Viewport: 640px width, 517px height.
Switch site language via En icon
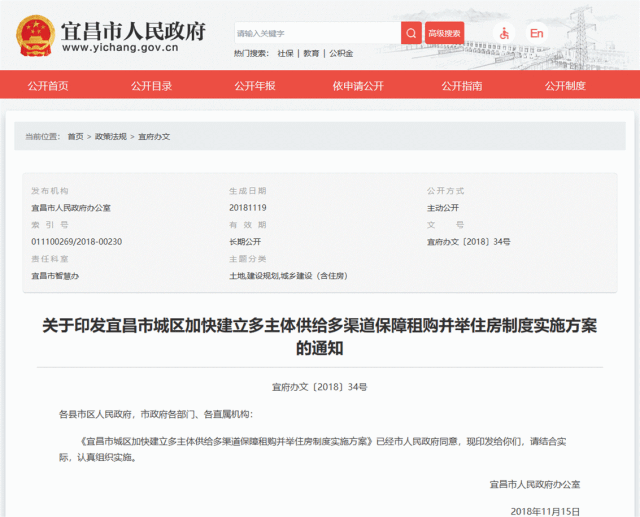[x=536, y=33]
